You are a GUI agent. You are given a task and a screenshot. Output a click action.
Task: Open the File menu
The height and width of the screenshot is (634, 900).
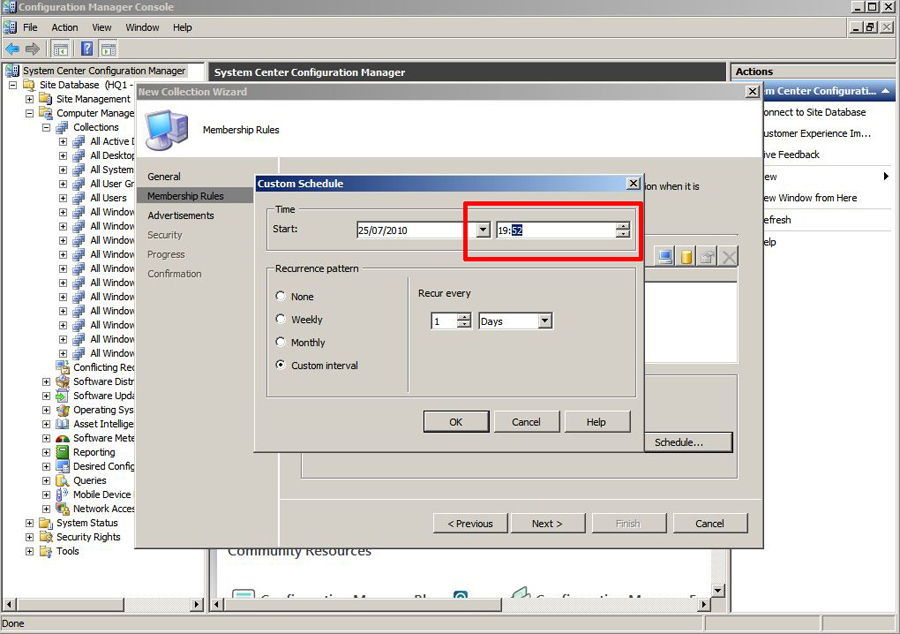tap(30, 28)
